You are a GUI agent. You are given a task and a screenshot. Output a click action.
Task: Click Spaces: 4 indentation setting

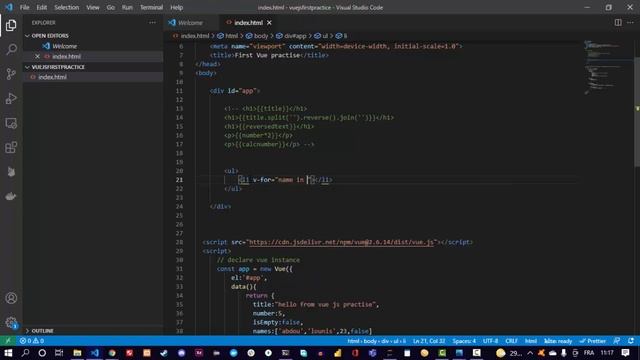[x=464, y=341]
